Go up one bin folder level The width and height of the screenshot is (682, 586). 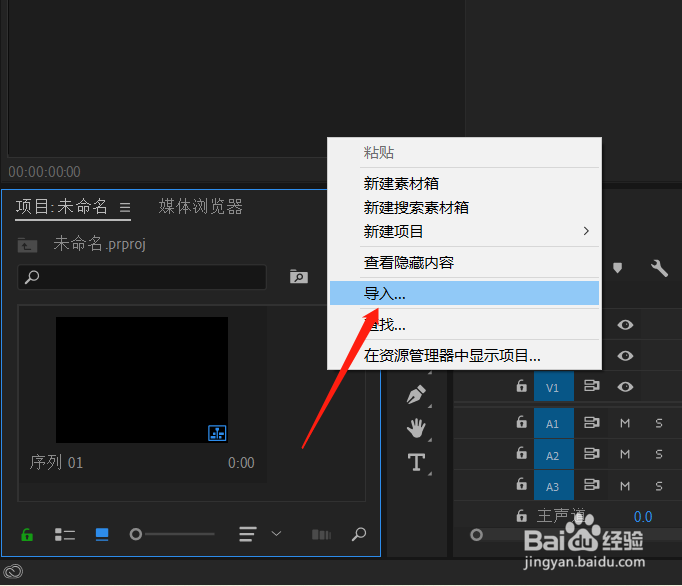27,245
